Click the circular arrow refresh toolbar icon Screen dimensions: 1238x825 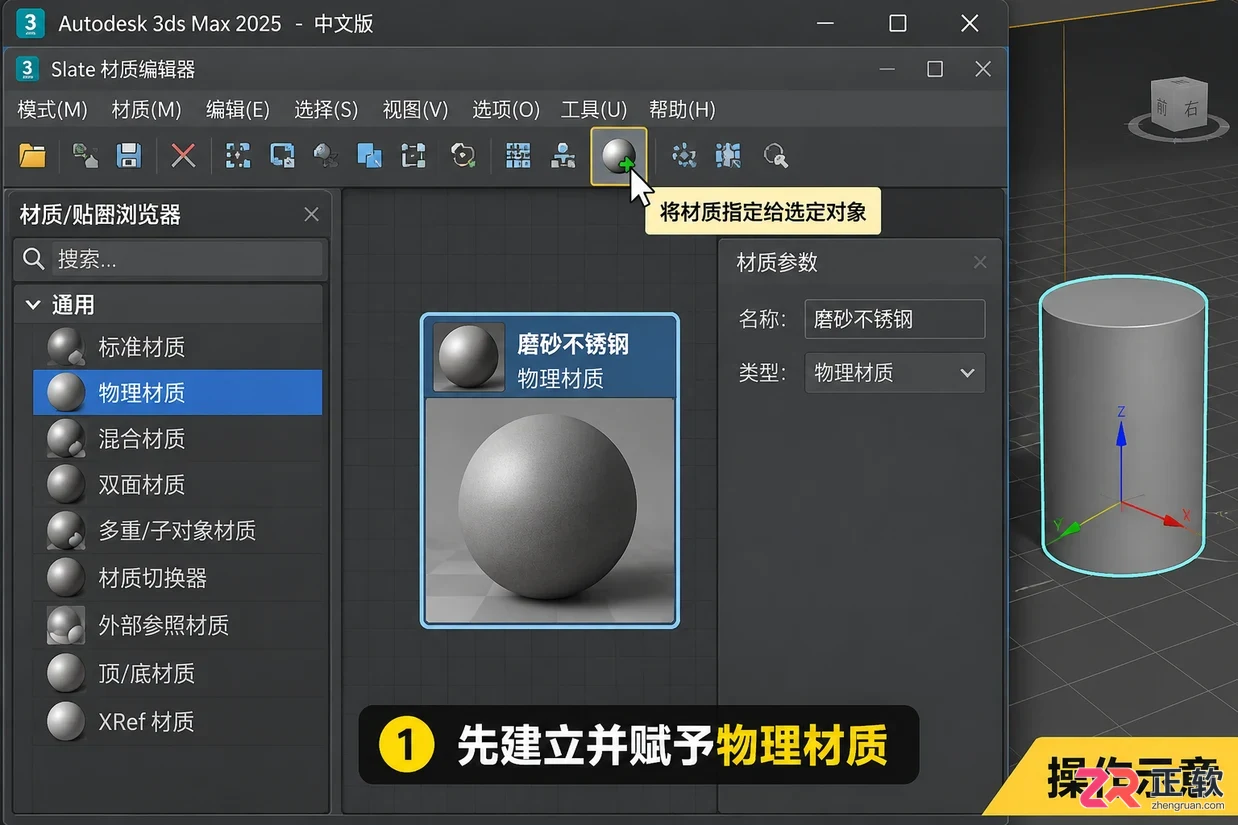click(x=462, y=155)
